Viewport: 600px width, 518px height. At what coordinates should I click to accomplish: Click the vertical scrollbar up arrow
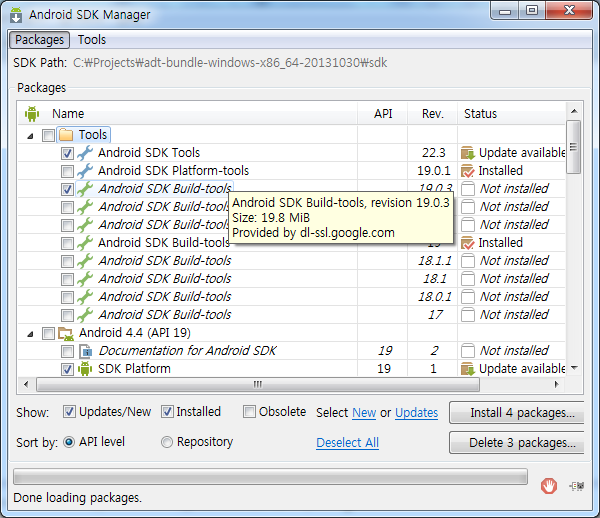(574, 111)
